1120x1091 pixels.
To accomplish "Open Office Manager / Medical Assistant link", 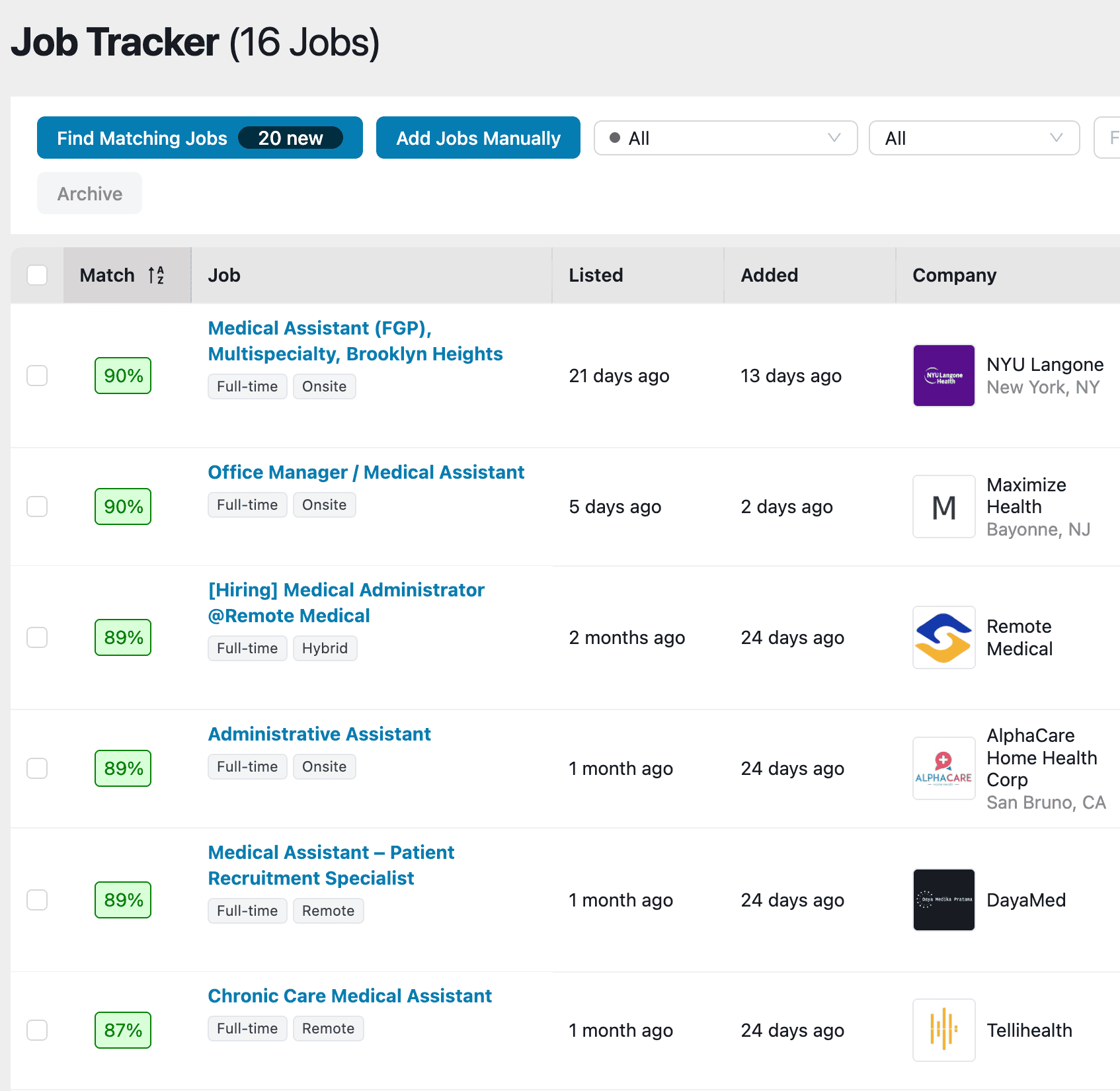I will point(366,472).
